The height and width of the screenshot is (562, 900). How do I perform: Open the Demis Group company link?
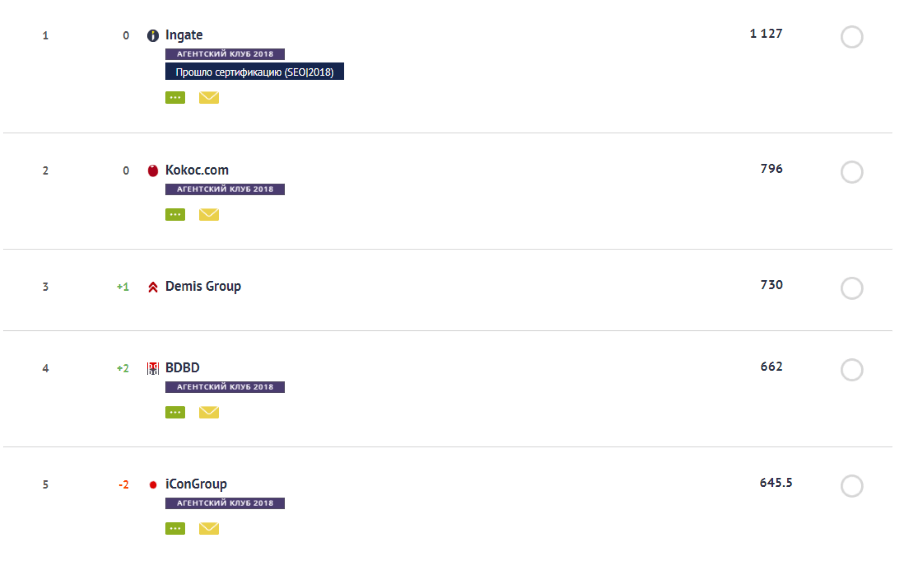click(203, 287)
